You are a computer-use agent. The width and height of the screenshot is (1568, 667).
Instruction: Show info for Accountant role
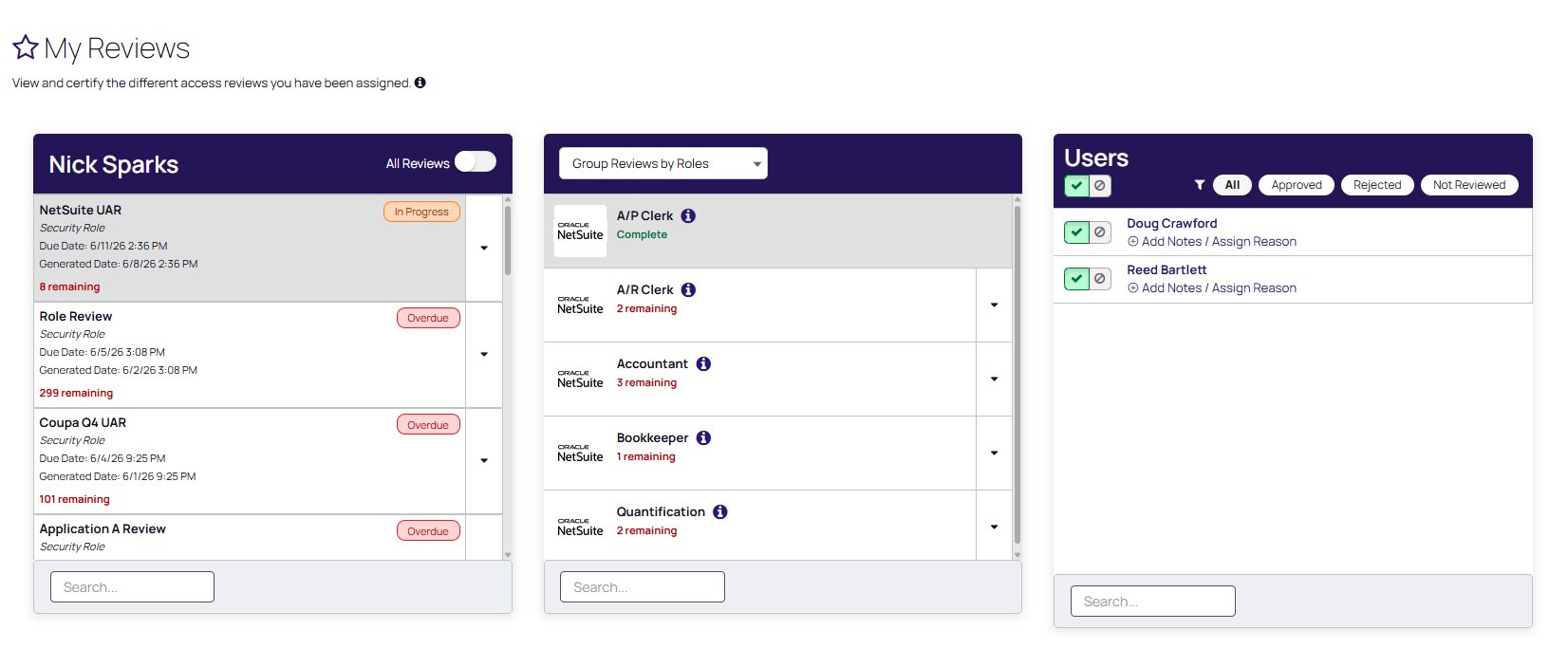click(x=703, y=363)
